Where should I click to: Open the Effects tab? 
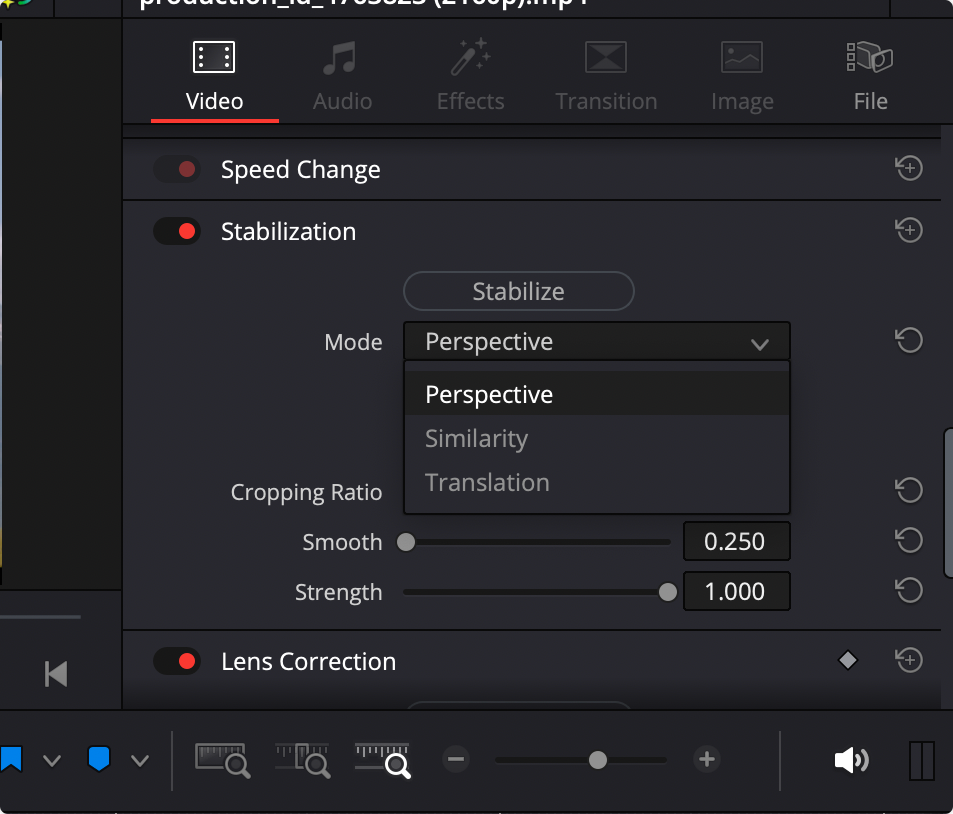[470, 75]
